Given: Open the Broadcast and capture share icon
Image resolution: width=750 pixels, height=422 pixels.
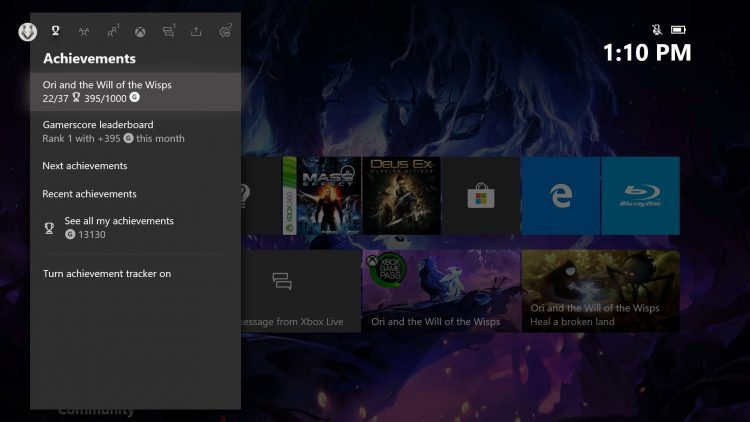Looking at the screenshot, I should click(196, 32).
